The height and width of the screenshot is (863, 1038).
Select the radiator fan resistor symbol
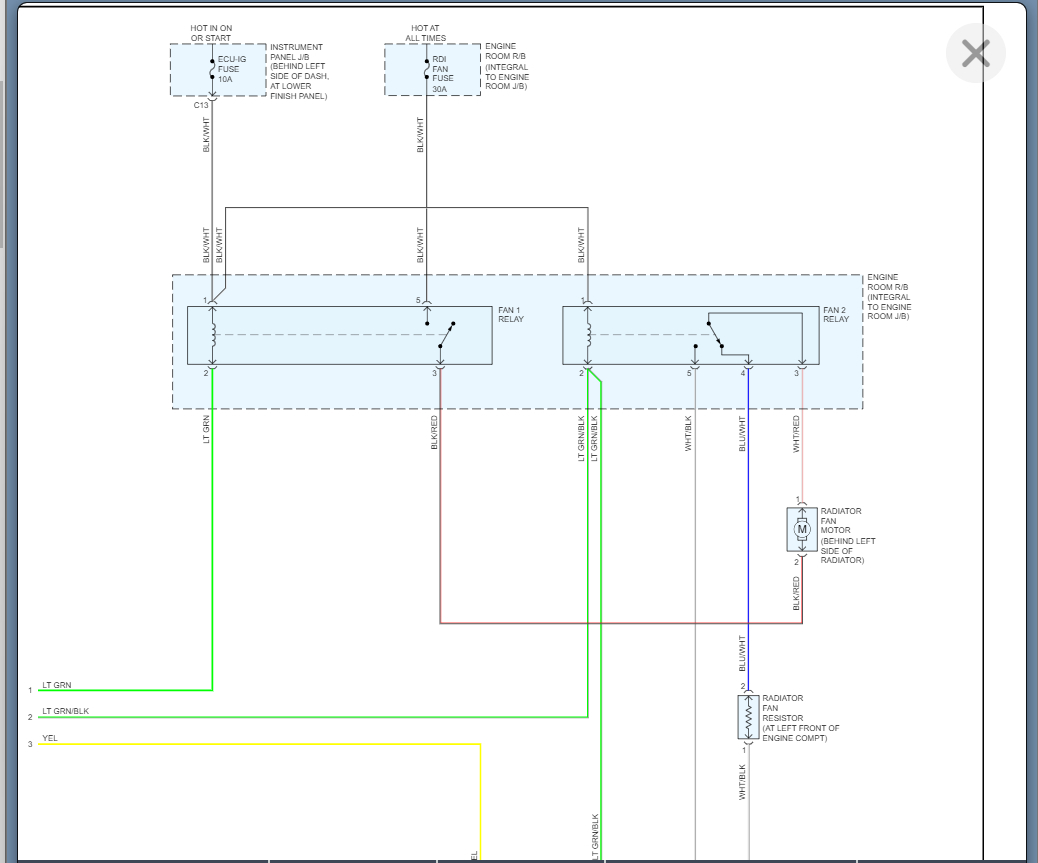click(747, 717)
